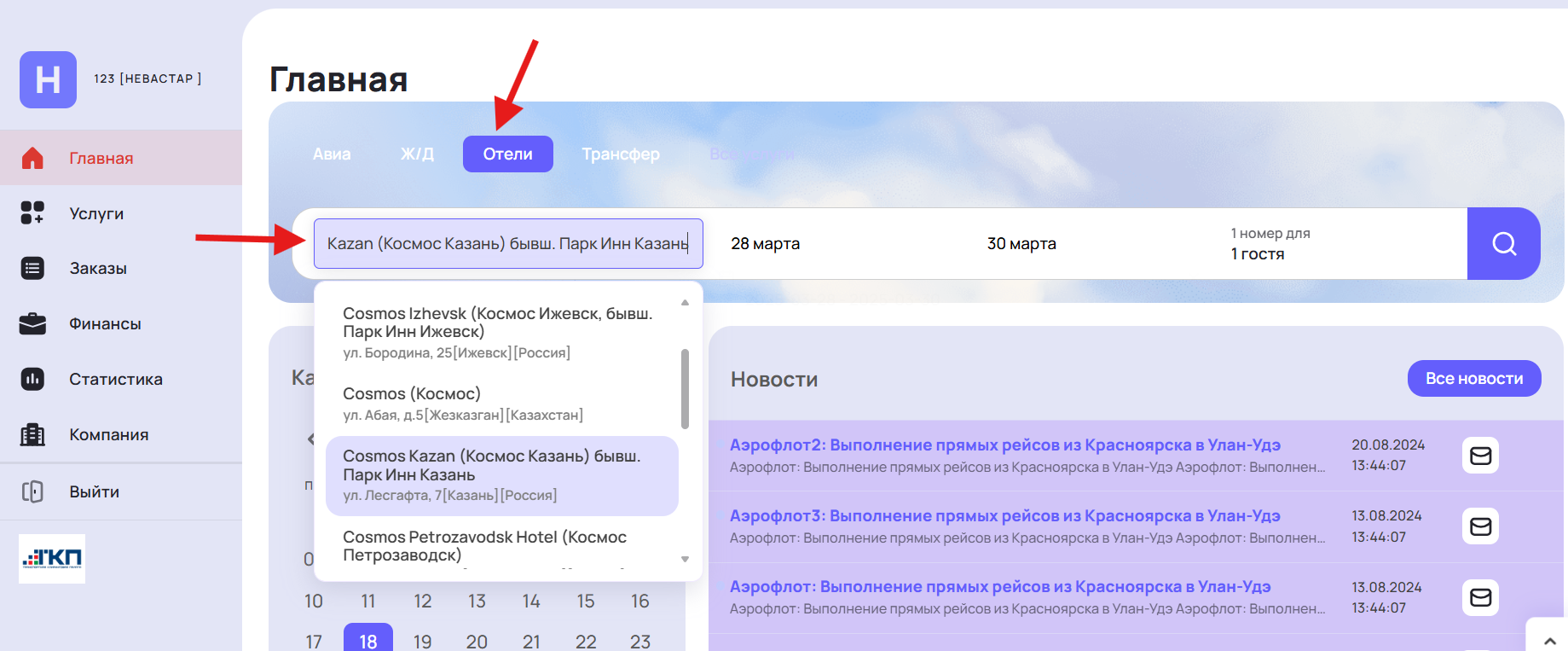Choose Cosmos Petrozavodsk Hotel suggestion
The height and width of the screenshot is (651, 1568).
pyautogui.click(x=502, y=547)
